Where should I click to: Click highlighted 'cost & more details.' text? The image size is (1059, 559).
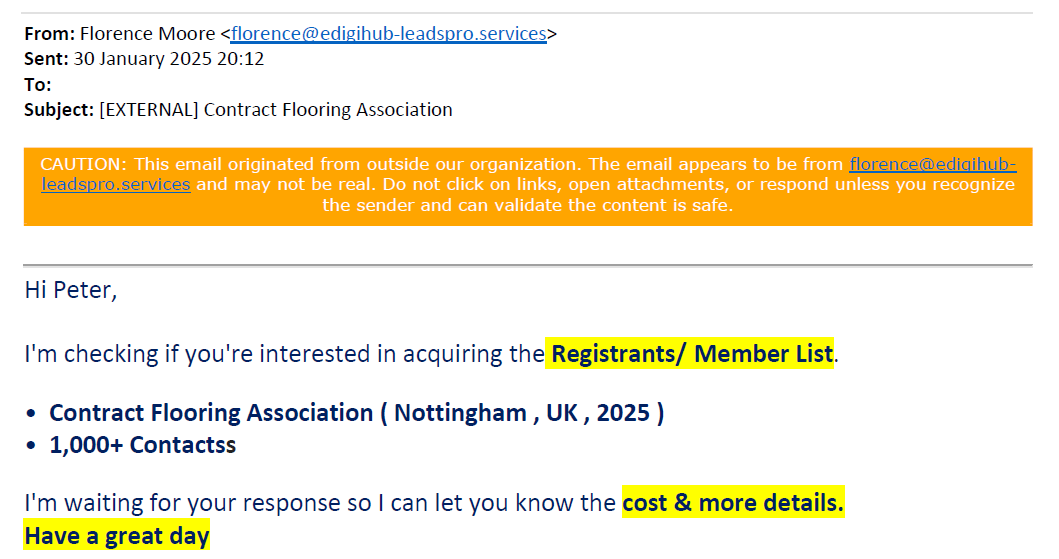tap(733, 503)
